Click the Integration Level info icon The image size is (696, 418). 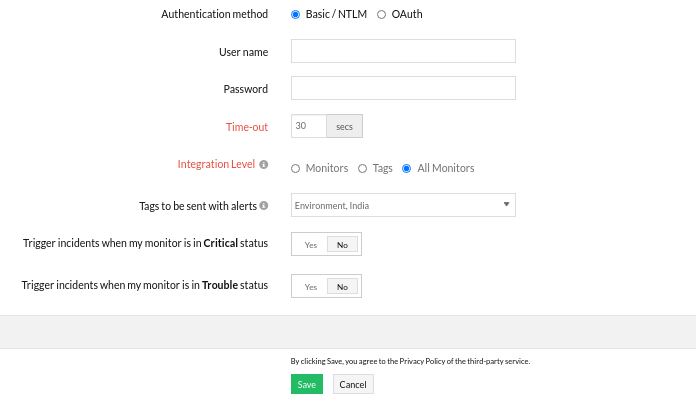tap(264, 164)
